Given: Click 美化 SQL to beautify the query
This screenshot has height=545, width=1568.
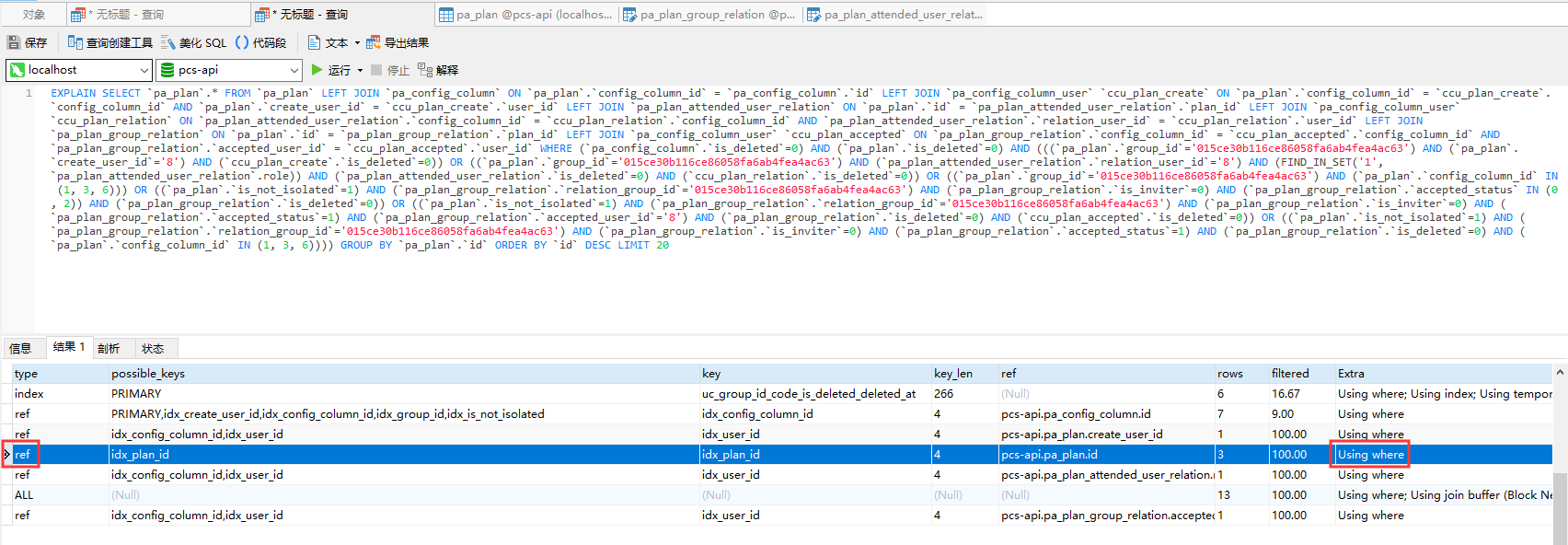Looking at the screenshot, I should click(193, 42).
